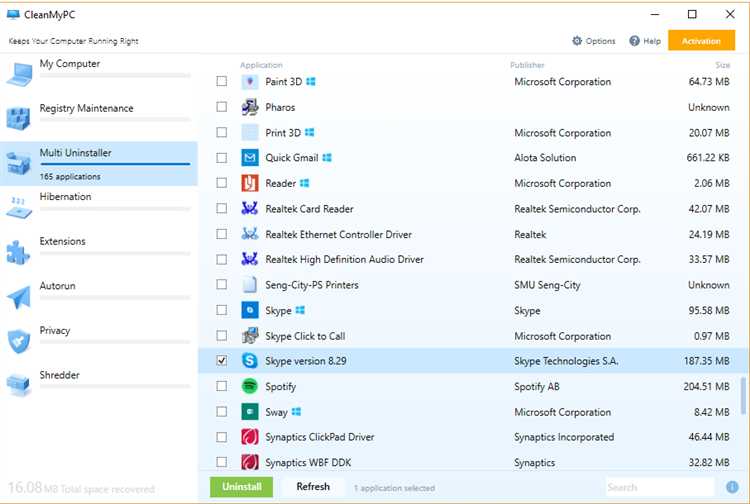Click the orange Activation button

pyautogui.click(x=701, y=41)
